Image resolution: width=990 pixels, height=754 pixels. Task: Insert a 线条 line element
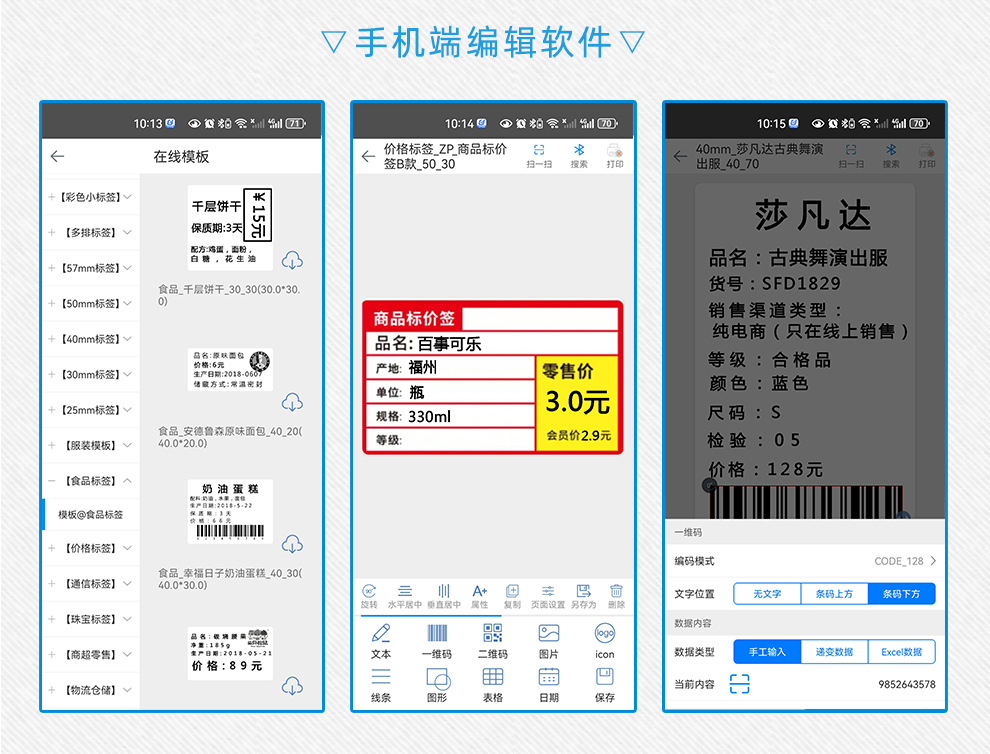click(x=381, y=685)
